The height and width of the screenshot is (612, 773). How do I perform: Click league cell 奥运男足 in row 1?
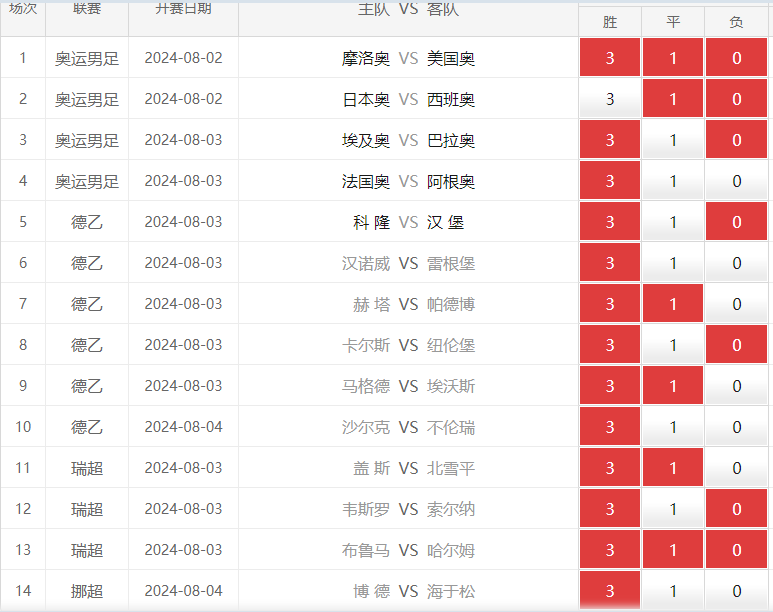pos(87,59)
